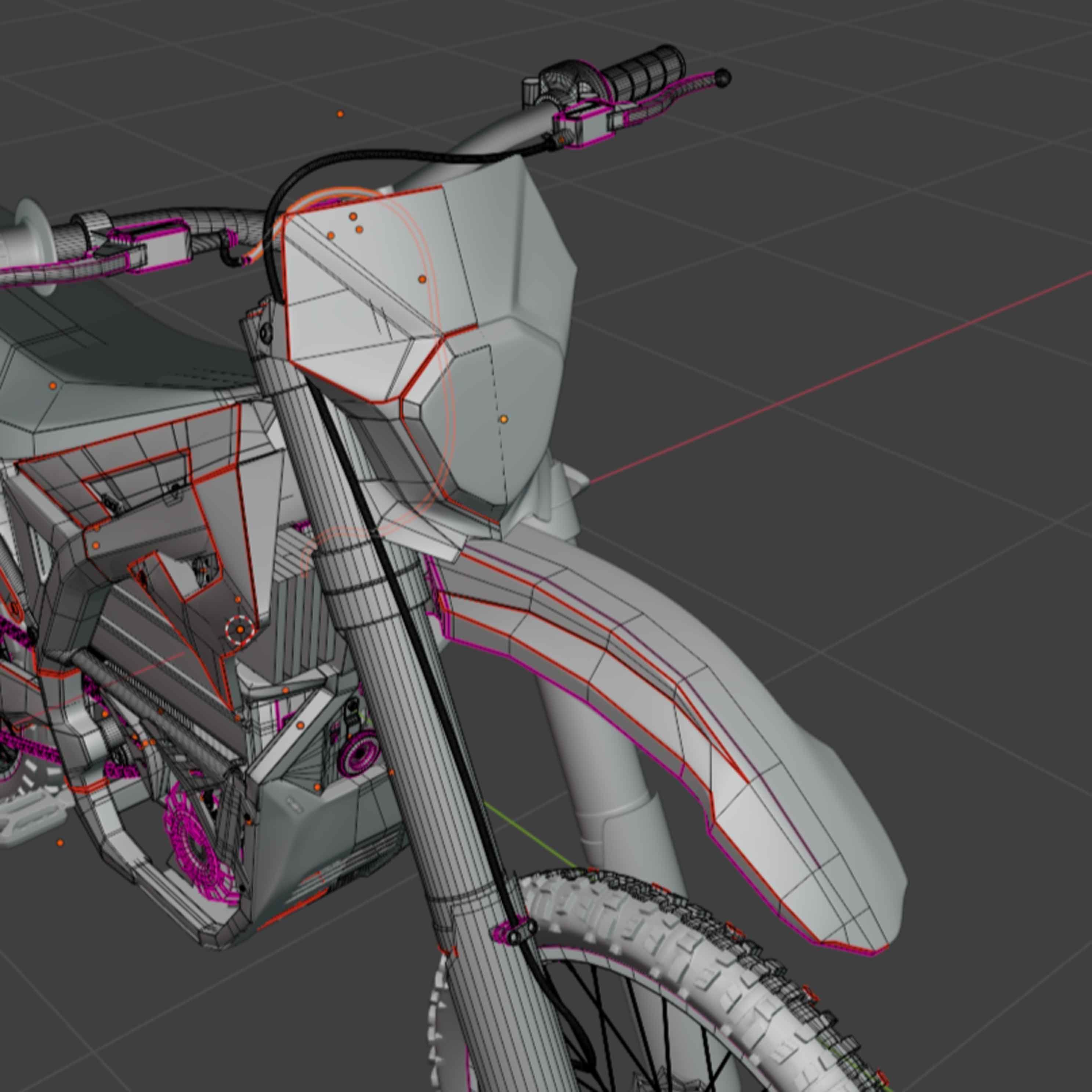
Task: Click origin dot on number plate side
Action: tap(504, 419)
